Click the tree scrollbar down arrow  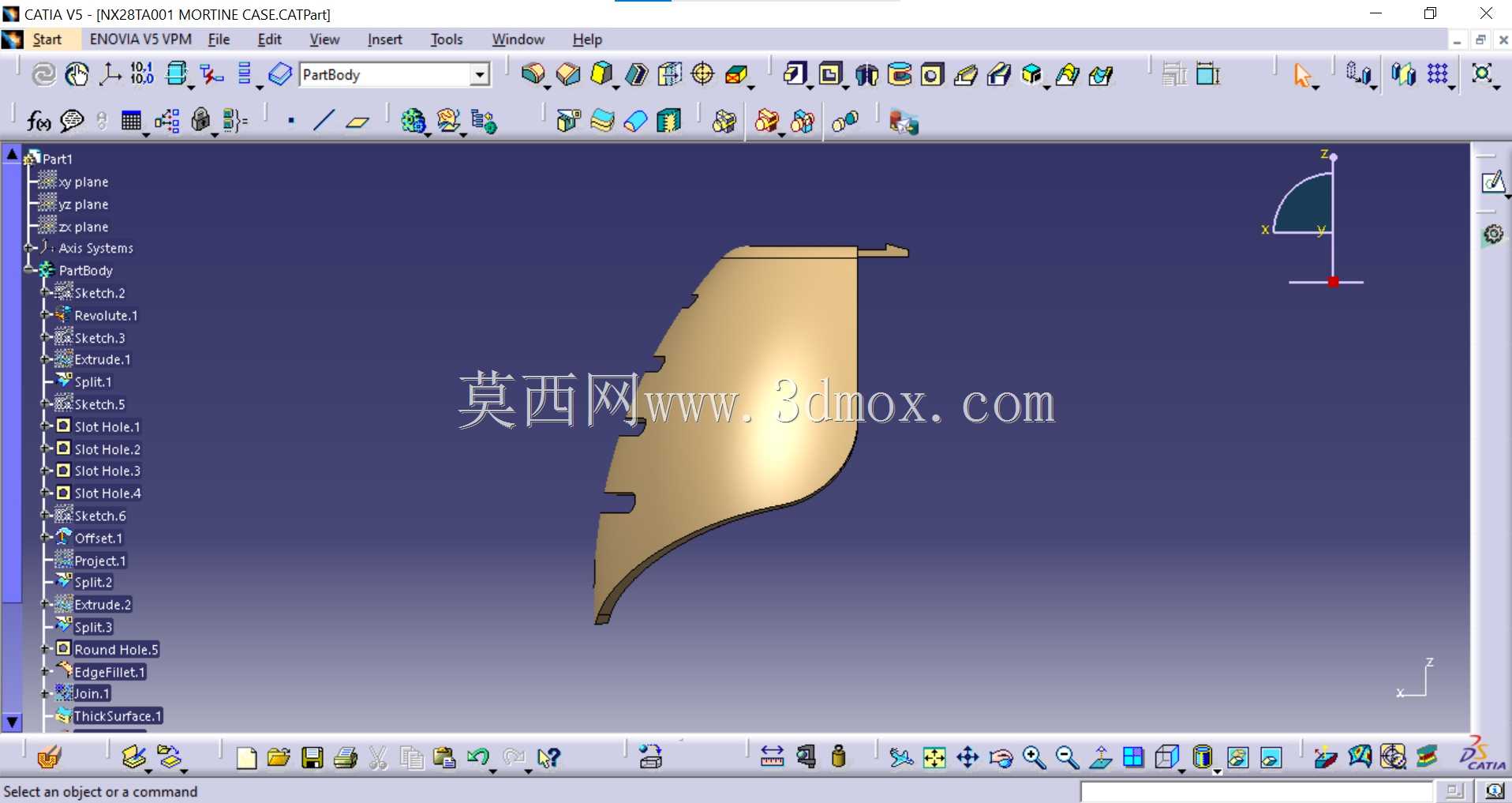point(12,722)
